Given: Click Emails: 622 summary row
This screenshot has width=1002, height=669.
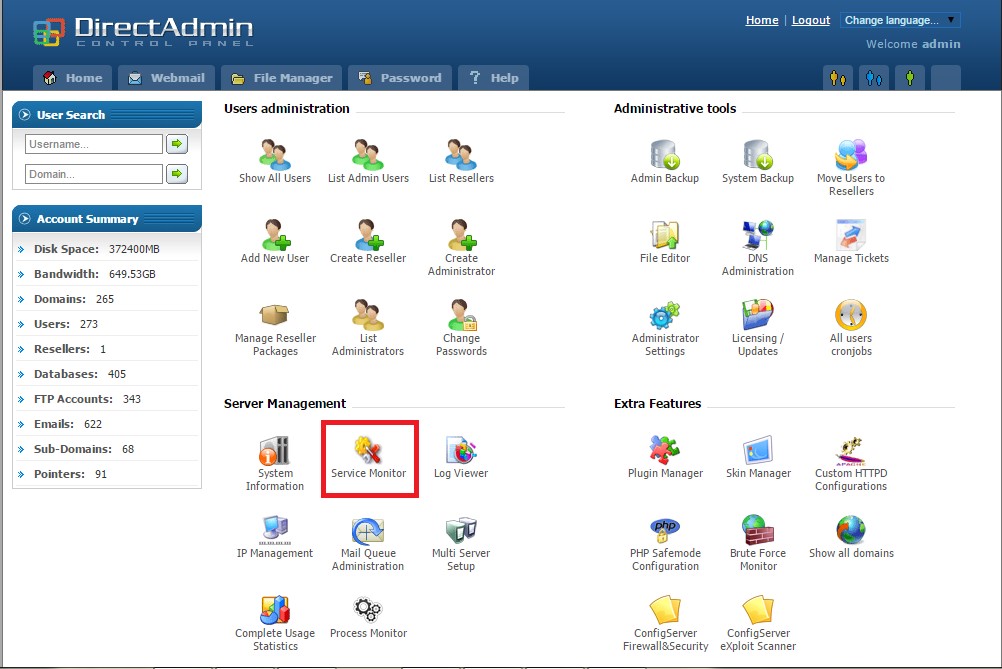Looking at the screenshot, I should pyautogui.click(x=107, y=424).
